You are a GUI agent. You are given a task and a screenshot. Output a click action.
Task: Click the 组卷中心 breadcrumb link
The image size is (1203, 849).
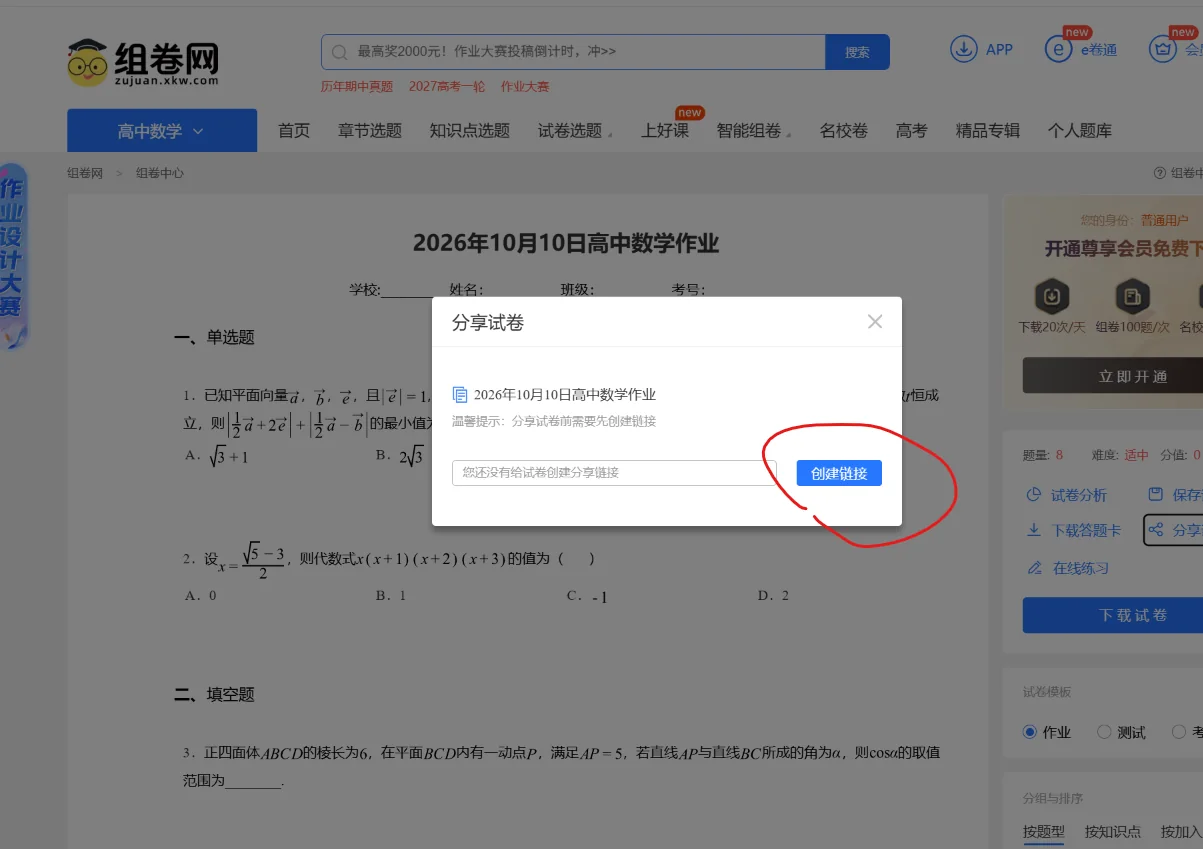coord(160,173)
